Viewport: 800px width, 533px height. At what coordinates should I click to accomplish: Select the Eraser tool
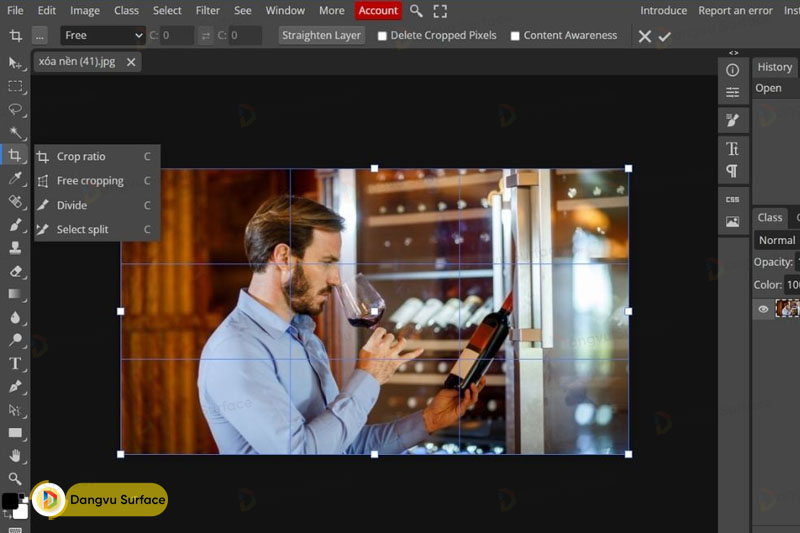(x=15, y=271)
